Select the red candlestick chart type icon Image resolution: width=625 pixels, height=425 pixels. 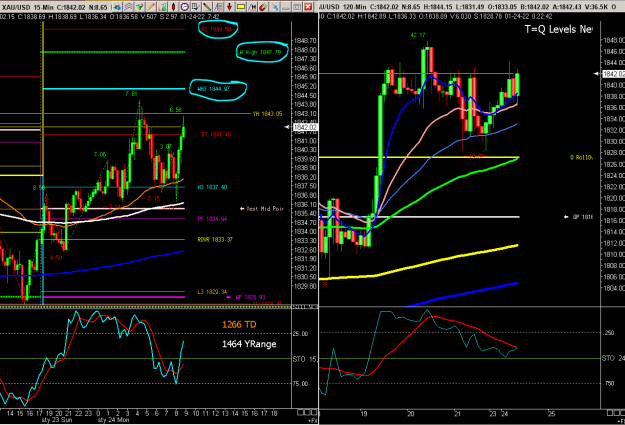click(173, 7)
